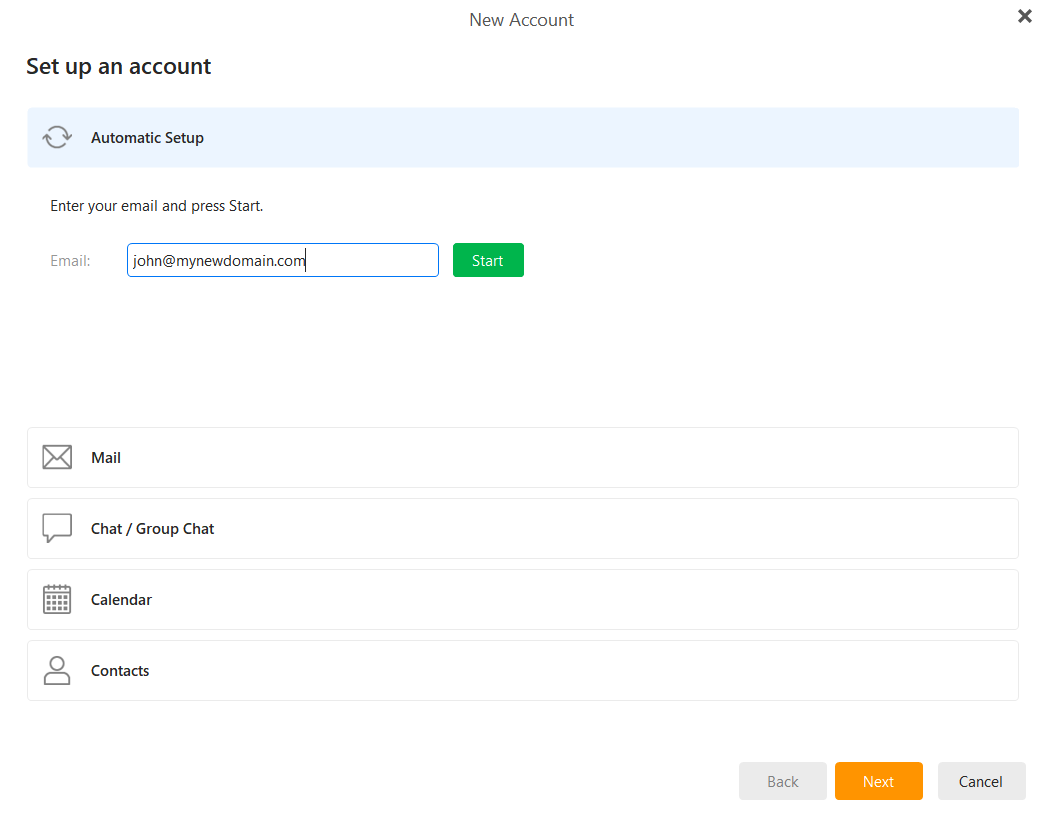Click inside the email input field

[282, 260]
